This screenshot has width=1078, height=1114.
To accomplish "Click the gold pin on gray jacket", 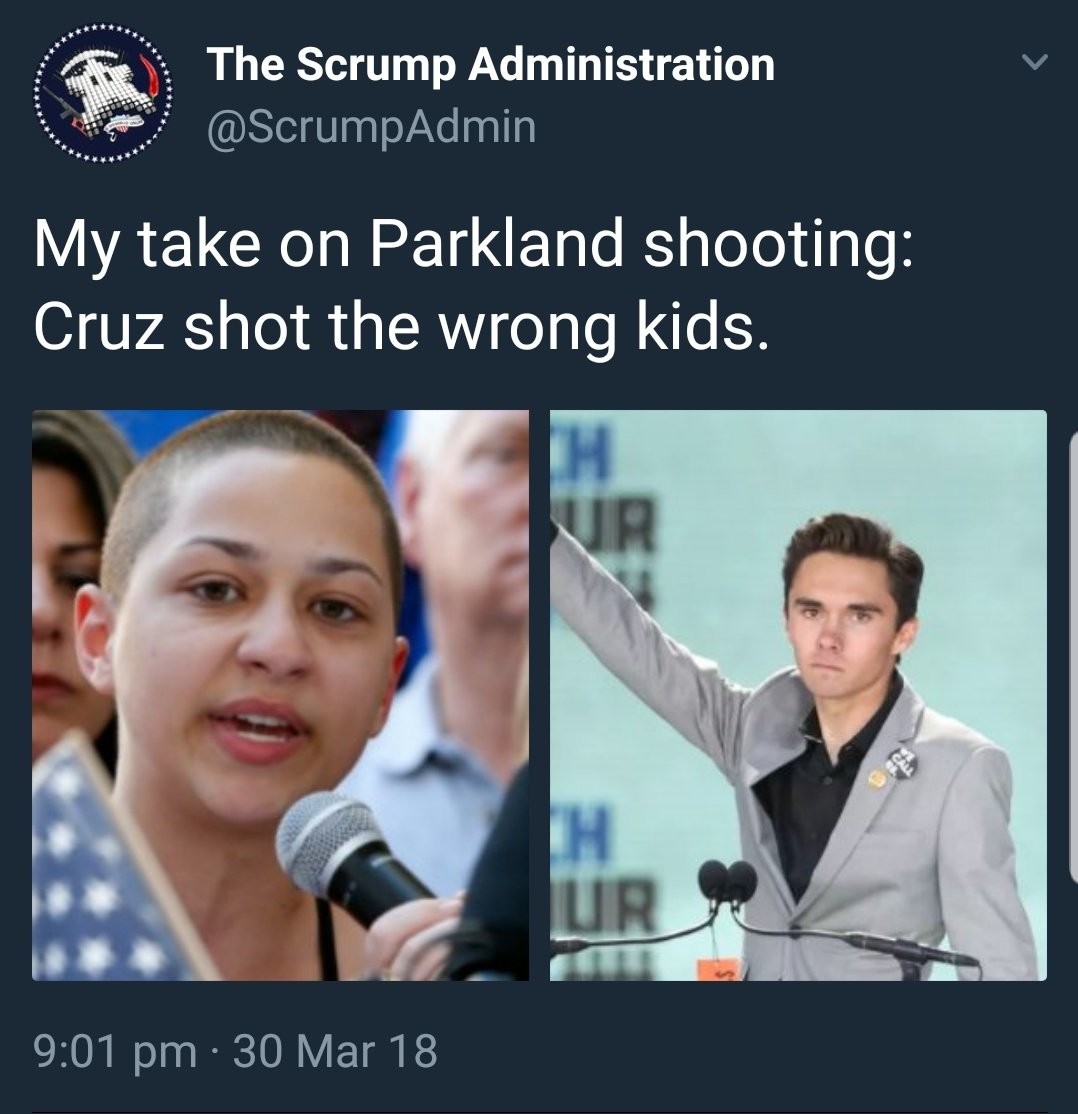I will (x=877, y=779).
